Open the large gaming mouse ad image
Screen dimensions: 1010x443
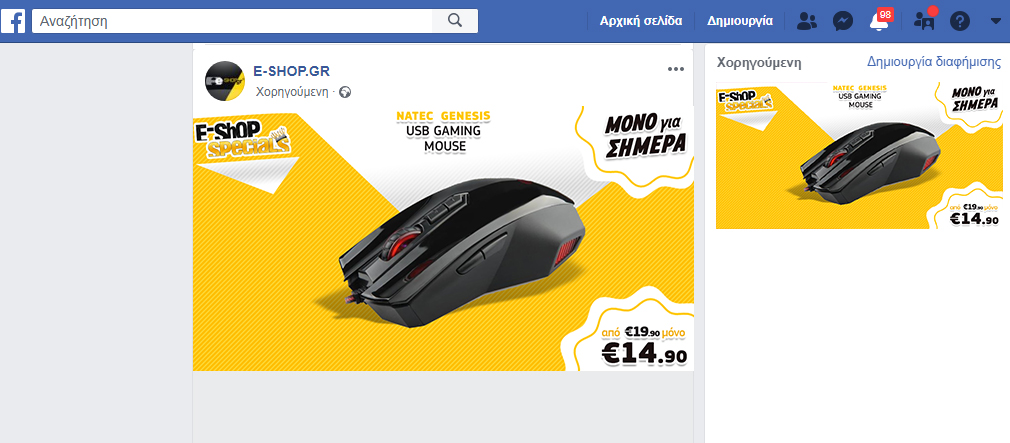(443, 238)
